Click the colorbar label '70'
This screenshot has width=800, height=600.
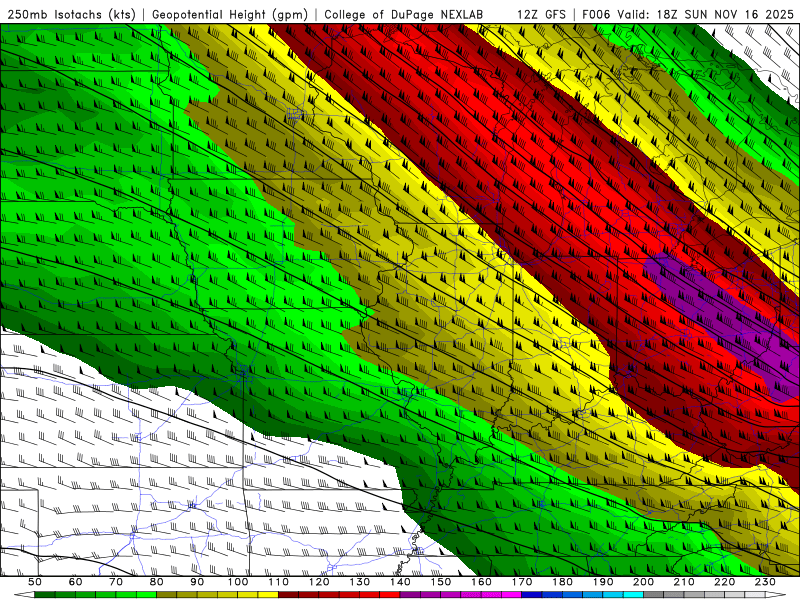point(116,582)
